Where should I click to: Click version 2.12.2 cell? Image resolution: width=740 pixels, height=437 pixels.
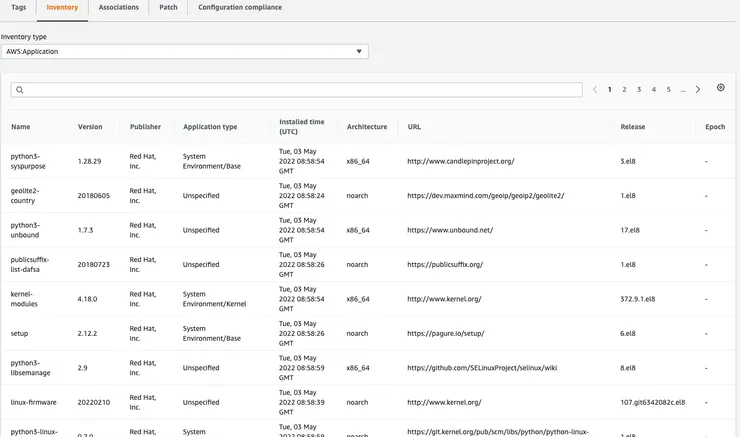(x=87, y=333)
